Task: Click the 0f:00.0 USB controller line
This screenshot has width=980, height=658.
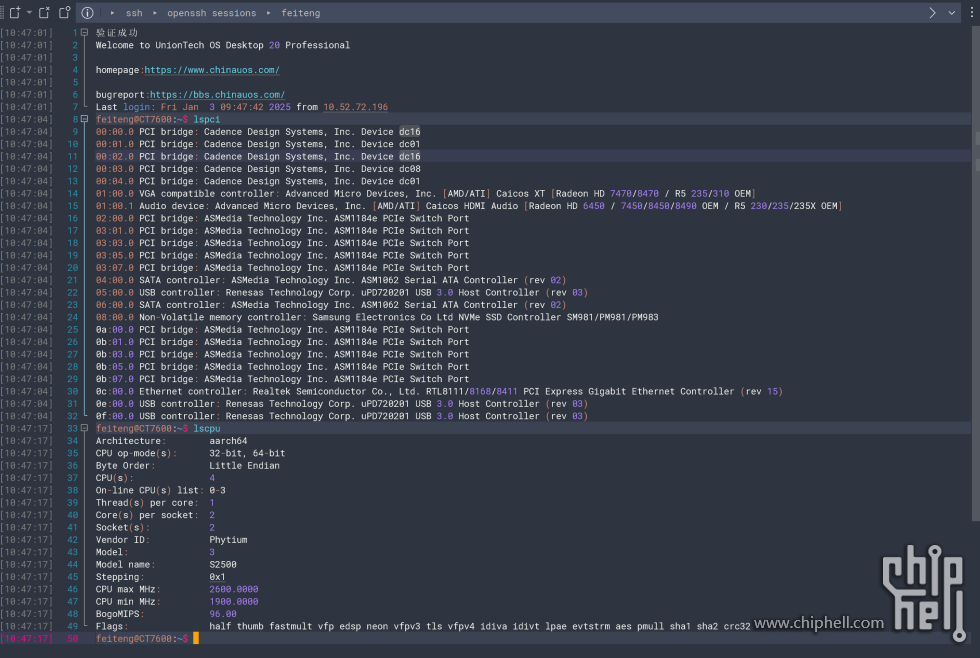Action: pyautogui.click(x=342, y=416)
